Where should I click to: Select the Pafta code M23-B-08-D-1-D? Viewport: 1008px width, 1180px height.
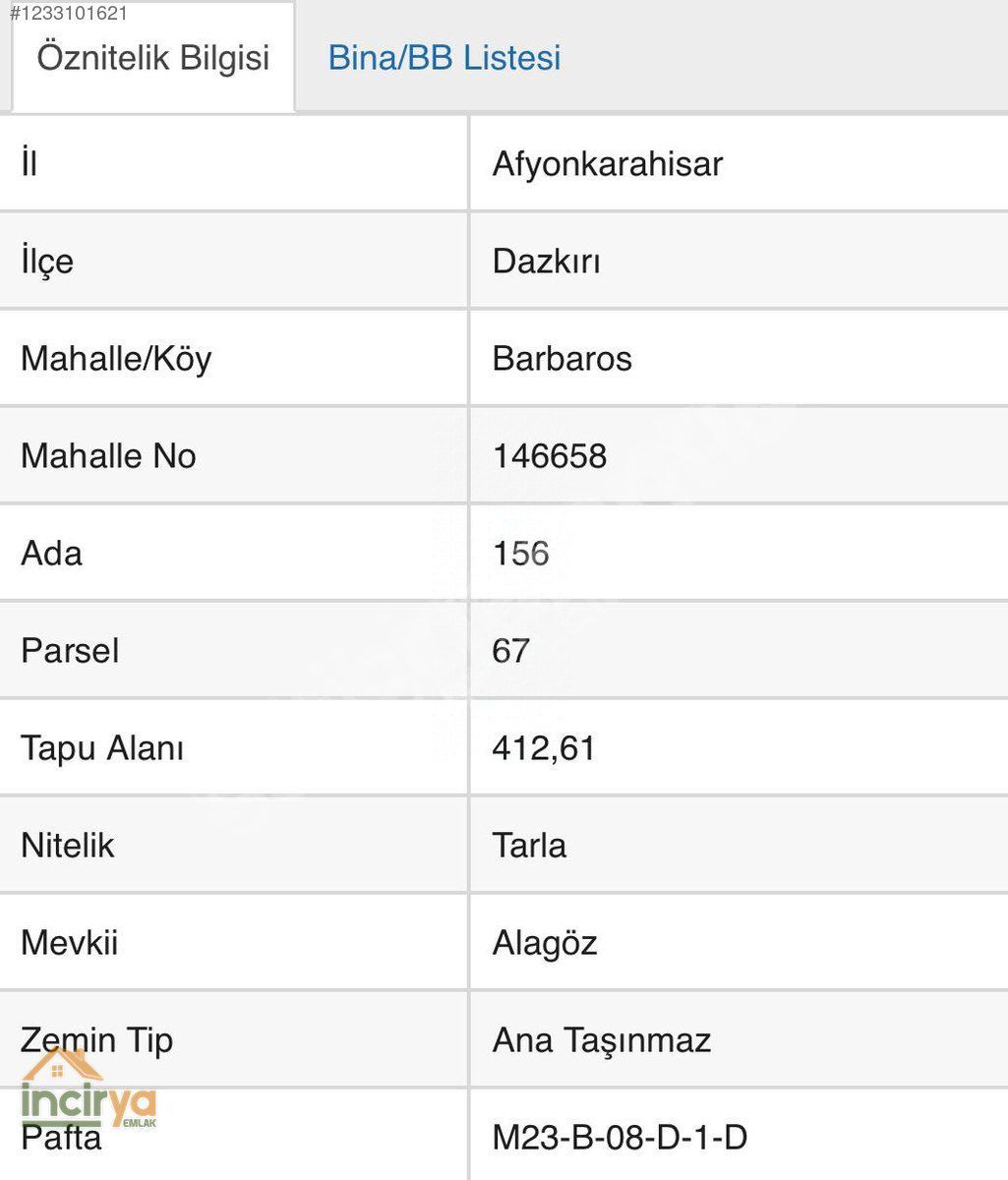621,1138
